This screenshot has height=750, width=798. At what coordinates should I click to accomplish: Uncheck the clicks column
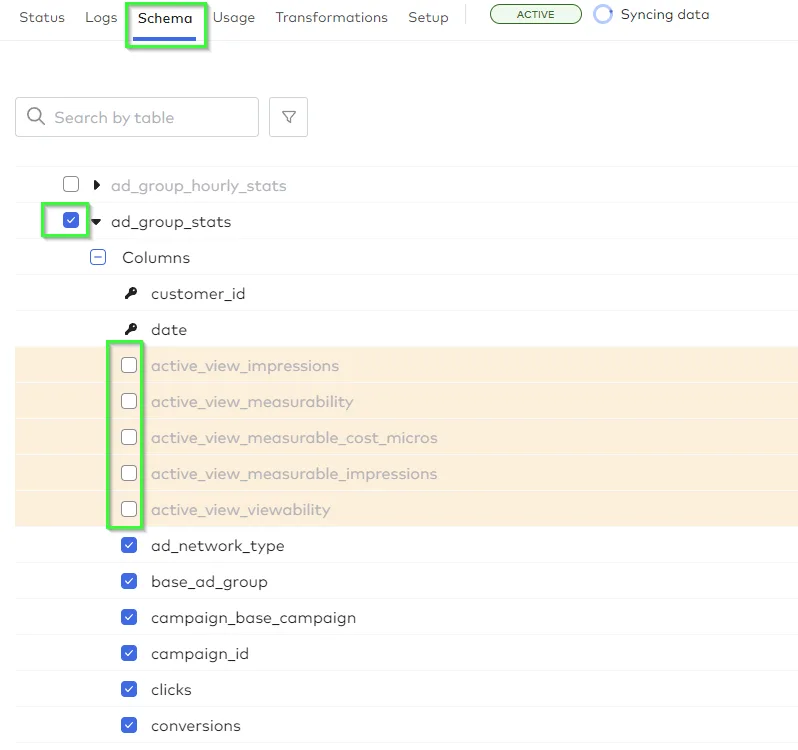(129, 690)
